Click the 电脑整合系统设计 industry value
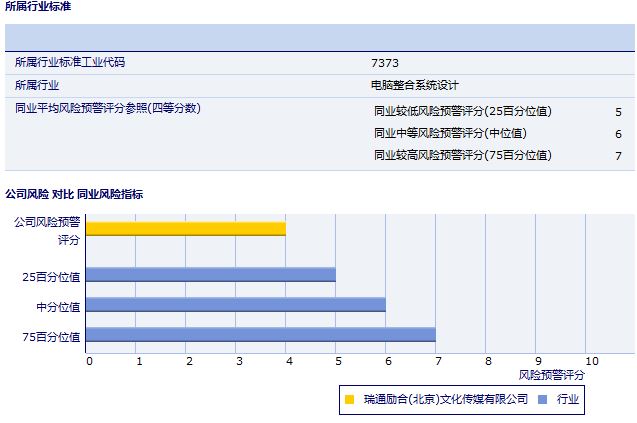Viewport: 637px width, 423px height. point(415,86)
